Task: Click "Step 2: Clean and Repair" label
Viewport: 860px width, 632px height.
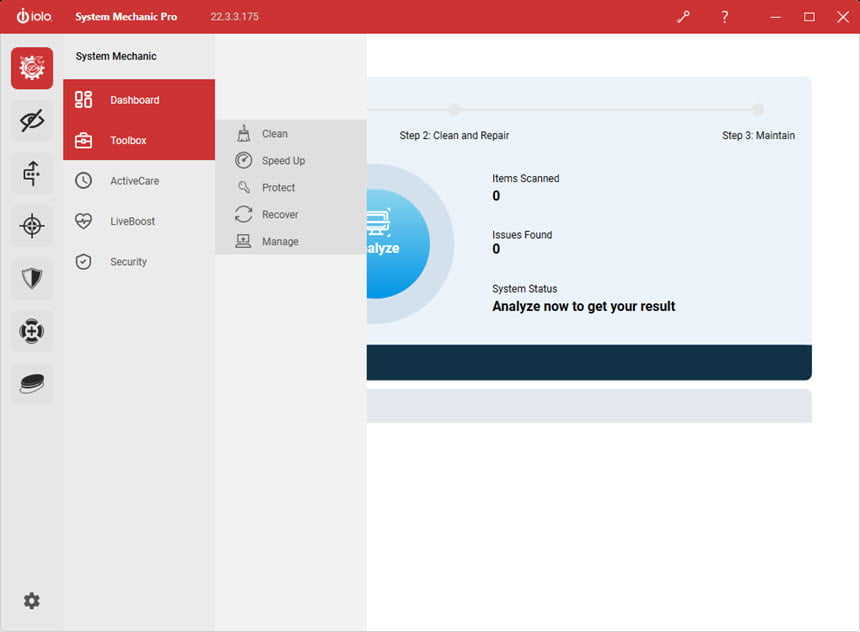Action: 454,135
